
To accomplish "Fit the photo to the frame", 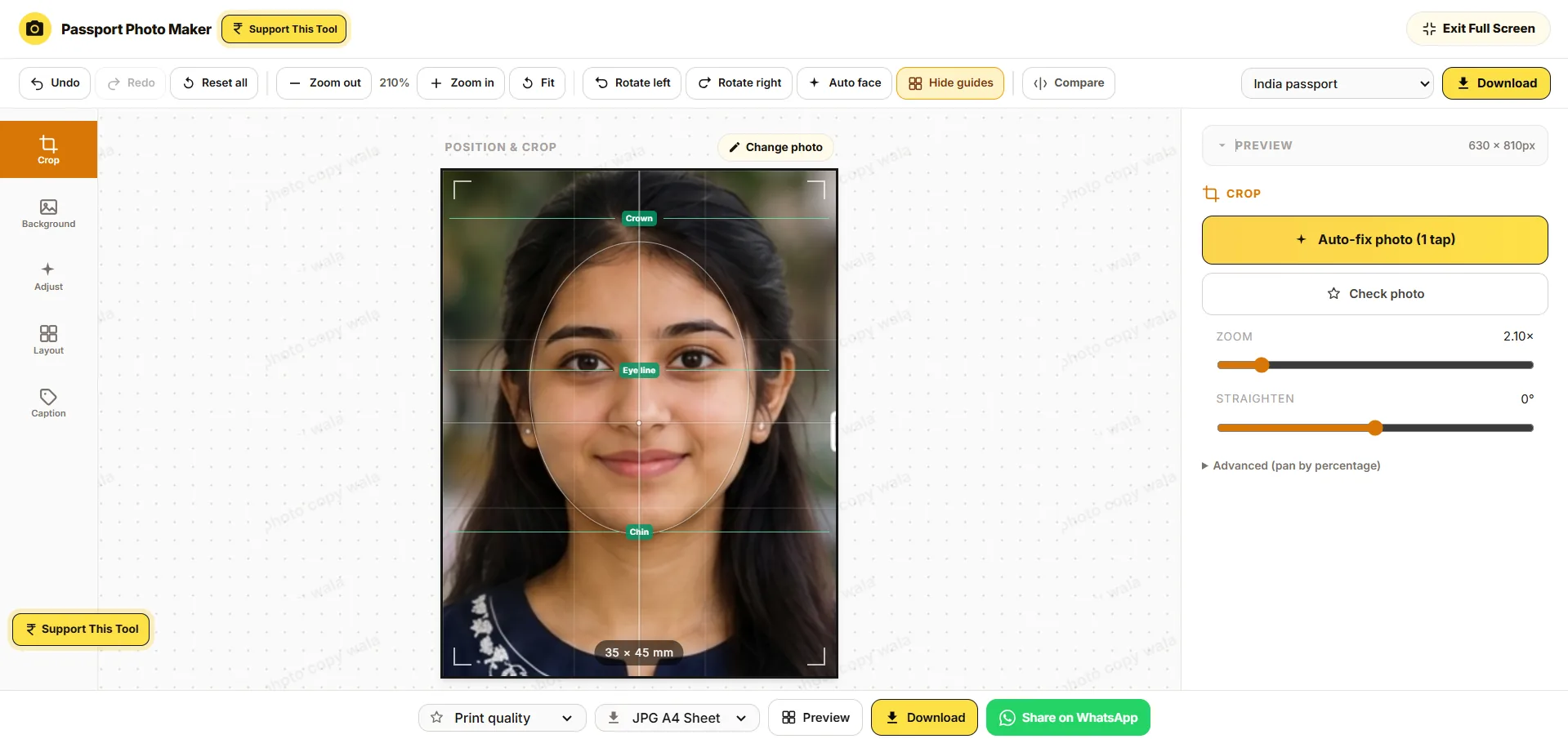I will [x=538, y=83].
